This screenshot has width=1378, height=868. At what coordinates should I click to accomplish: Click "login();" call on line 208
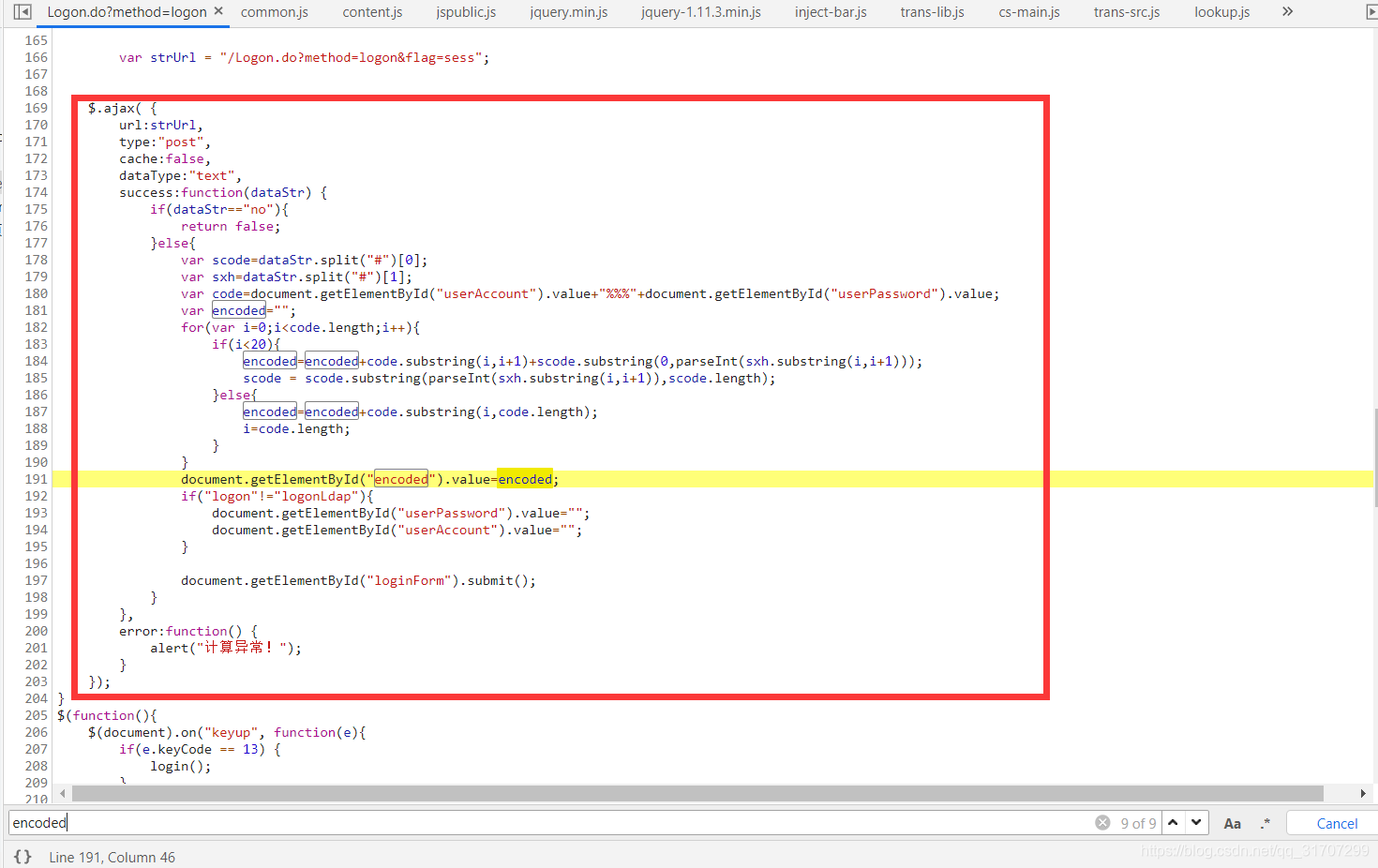181,766
